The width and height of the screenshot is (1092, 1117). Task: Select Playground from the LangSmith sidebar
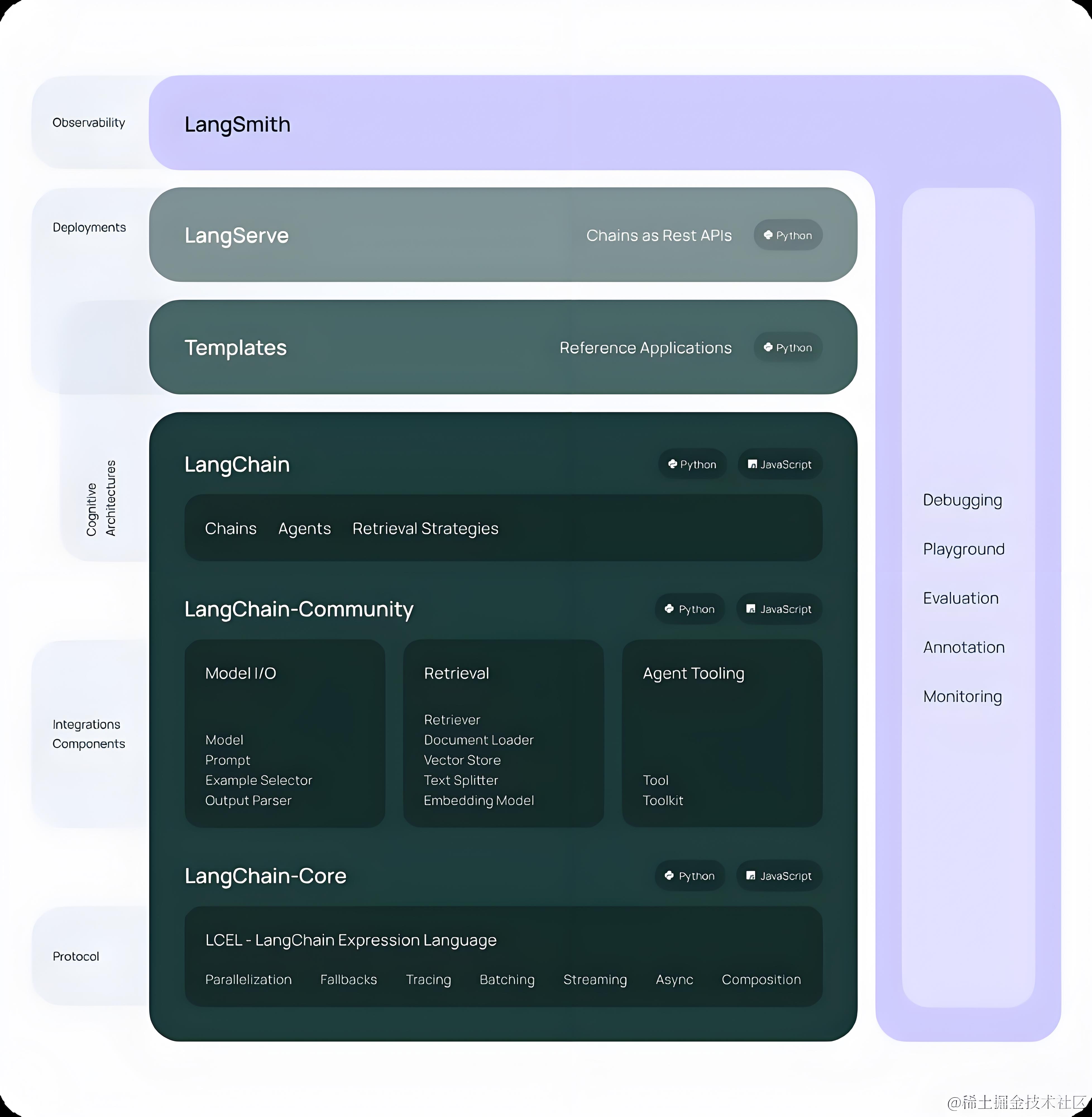(964, 549)
